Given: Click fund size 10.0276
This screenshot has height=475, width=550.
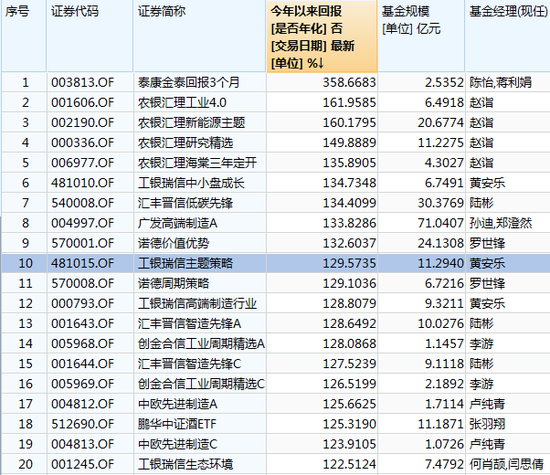Looking at the screenshot, I should point(441,323).
